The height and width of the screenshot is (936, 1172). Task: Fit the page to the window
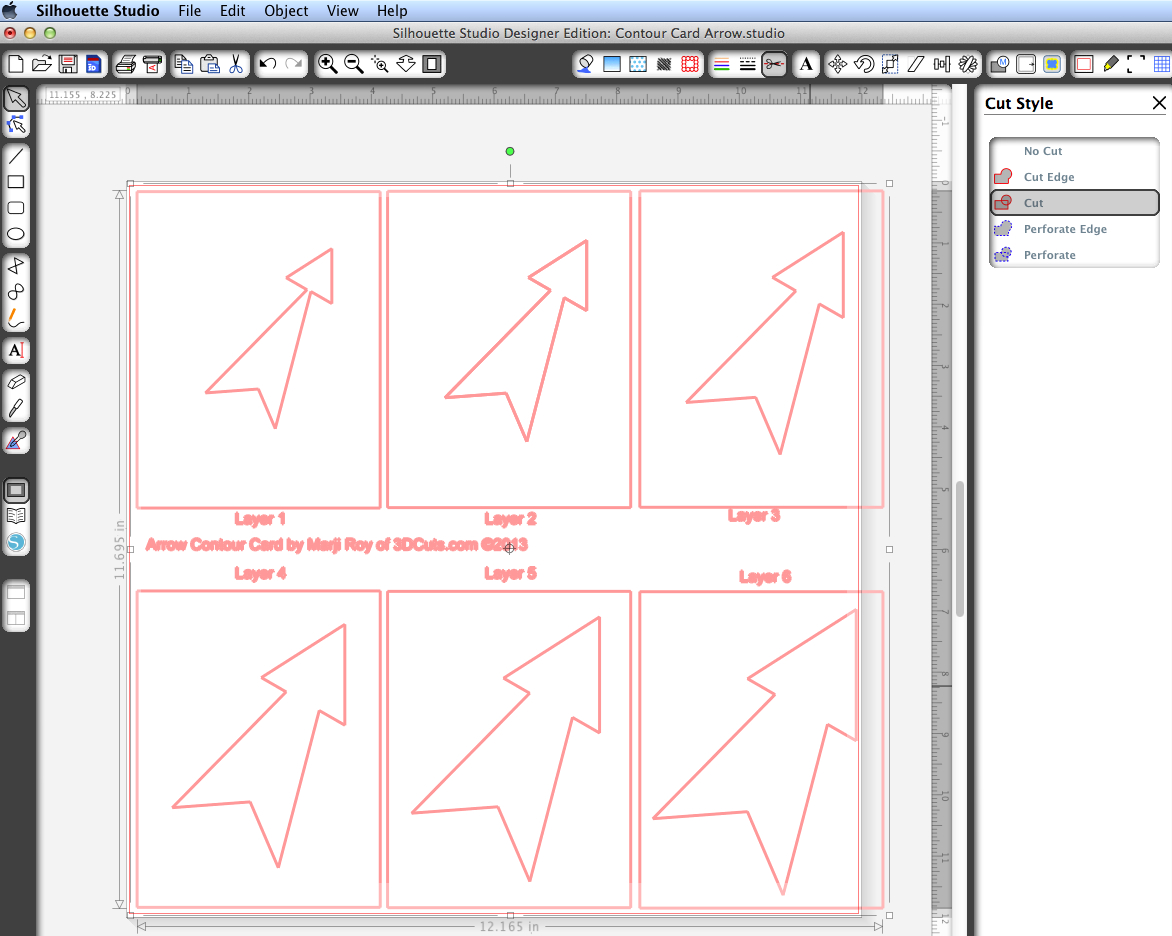(432, 64)
